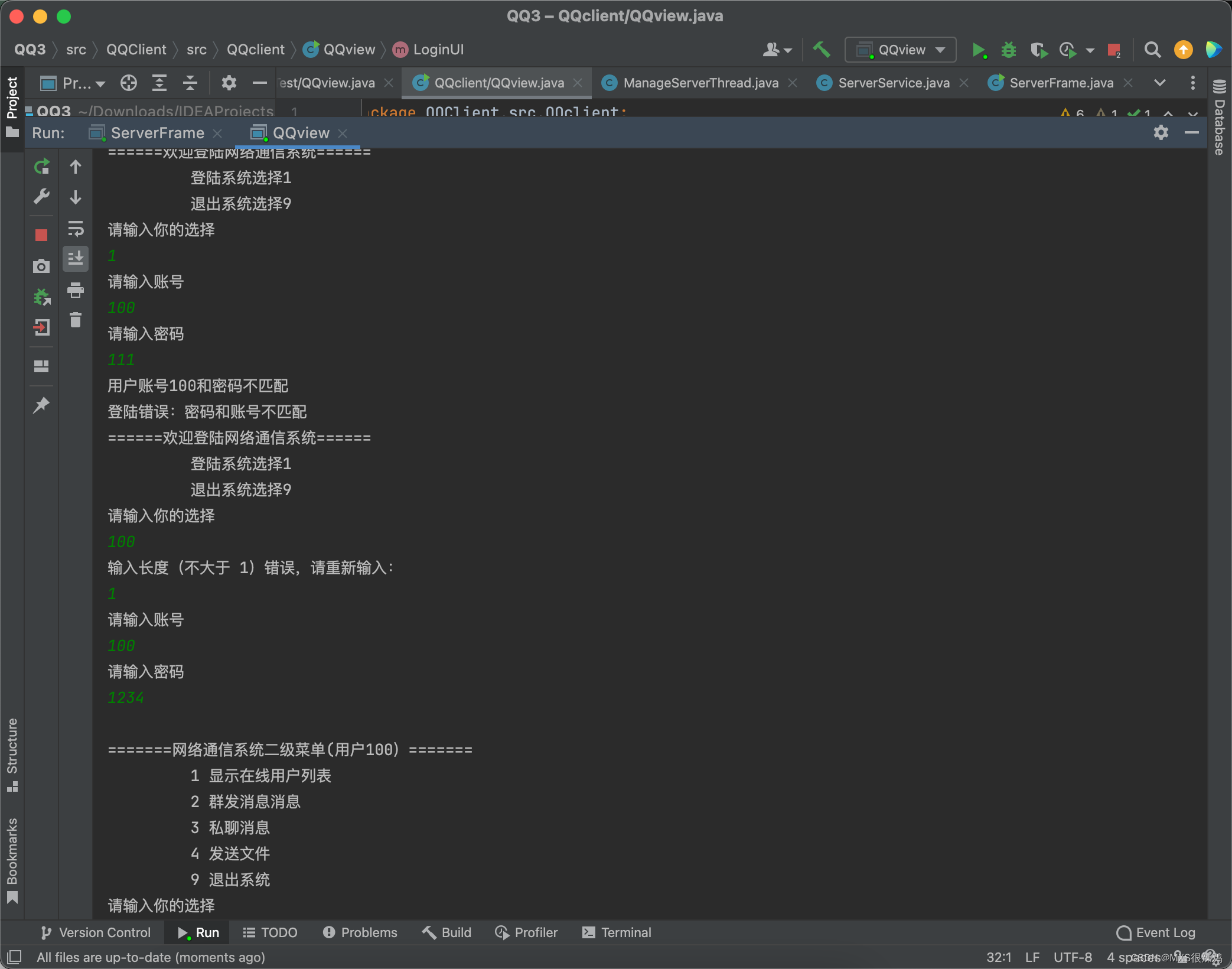Click the Dump Threads camera icon

(41, 266)
